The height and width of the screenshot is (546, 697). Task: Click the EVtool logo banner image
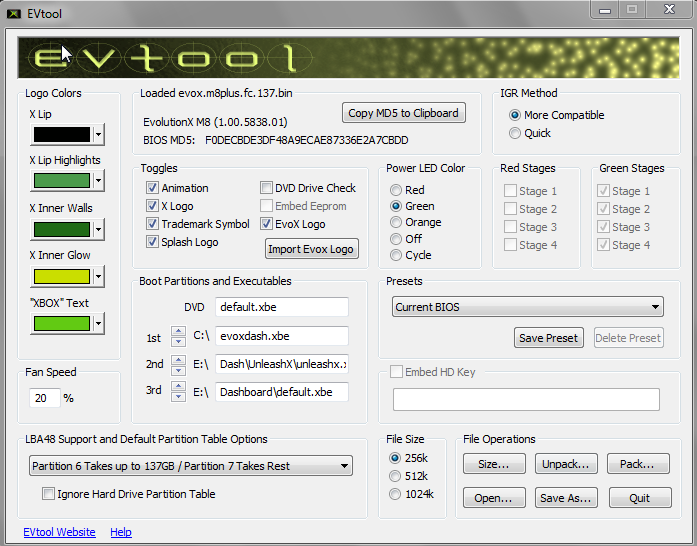348,58
